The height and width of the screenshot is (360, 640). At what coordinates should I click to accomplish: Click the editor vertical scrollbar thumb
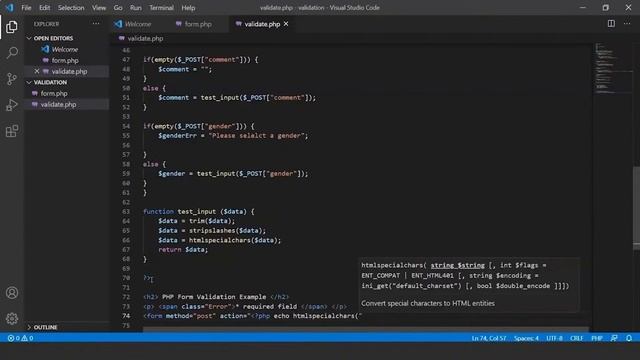[636, 208]
